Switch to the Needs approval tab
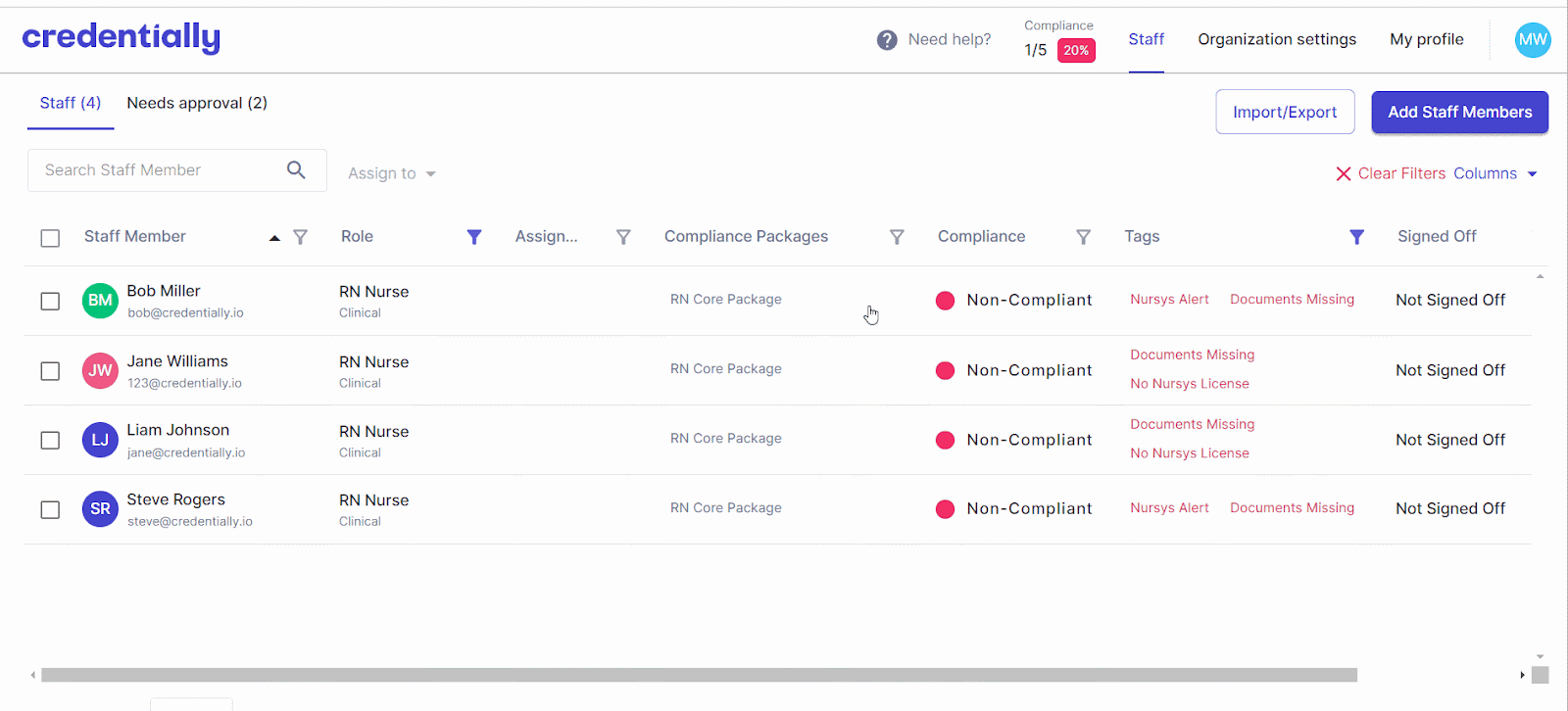Screen dimensions: 1568x711 [197, 103]
